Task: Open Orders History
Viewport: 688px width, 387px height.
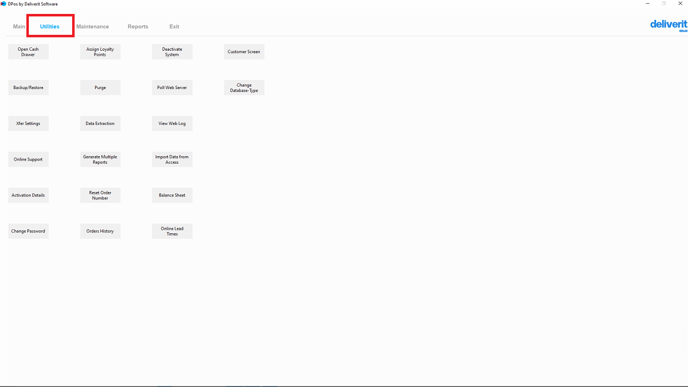Action: tap(100, 231)
